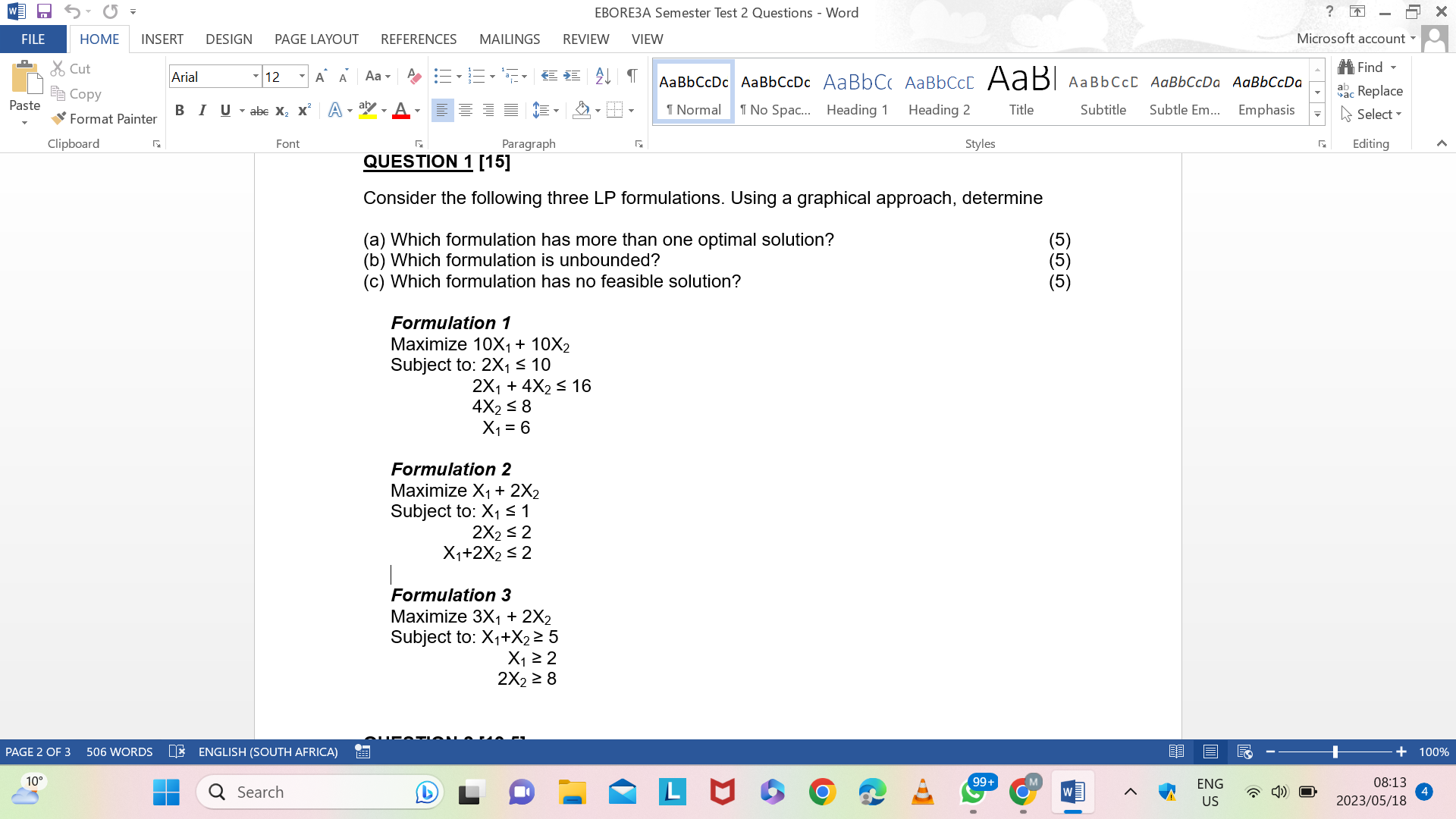Open the REVIEW ribbon tab
The height and width of the screenshot is (819, 1456).
(586, 39)
